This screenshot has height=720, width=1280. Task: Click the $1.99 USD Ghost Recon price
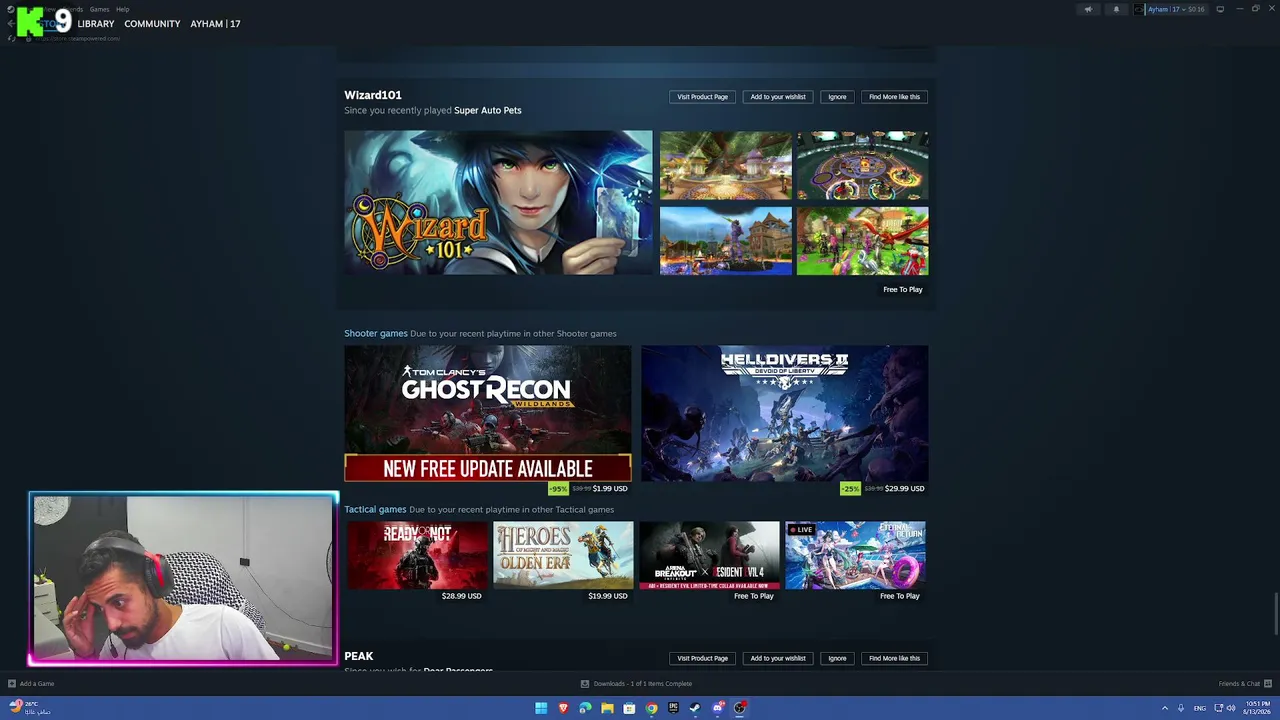pyautogui.click(x=610, y=489)
